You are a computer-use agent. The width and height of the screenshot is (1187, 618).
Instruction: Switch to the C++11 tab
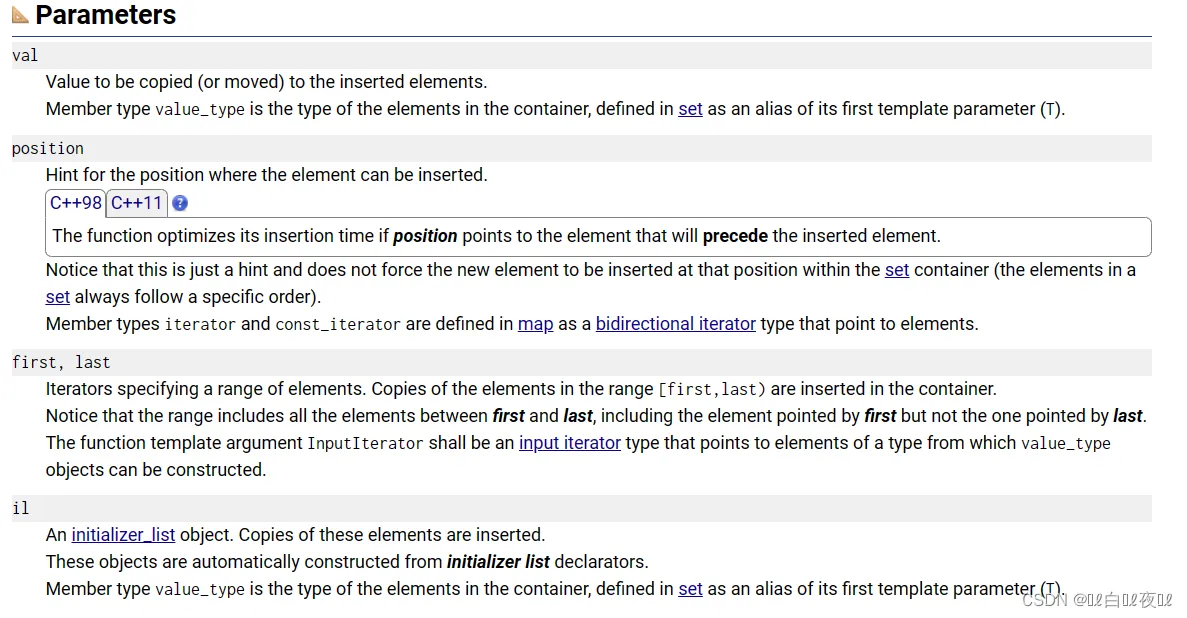pos(137,203)
